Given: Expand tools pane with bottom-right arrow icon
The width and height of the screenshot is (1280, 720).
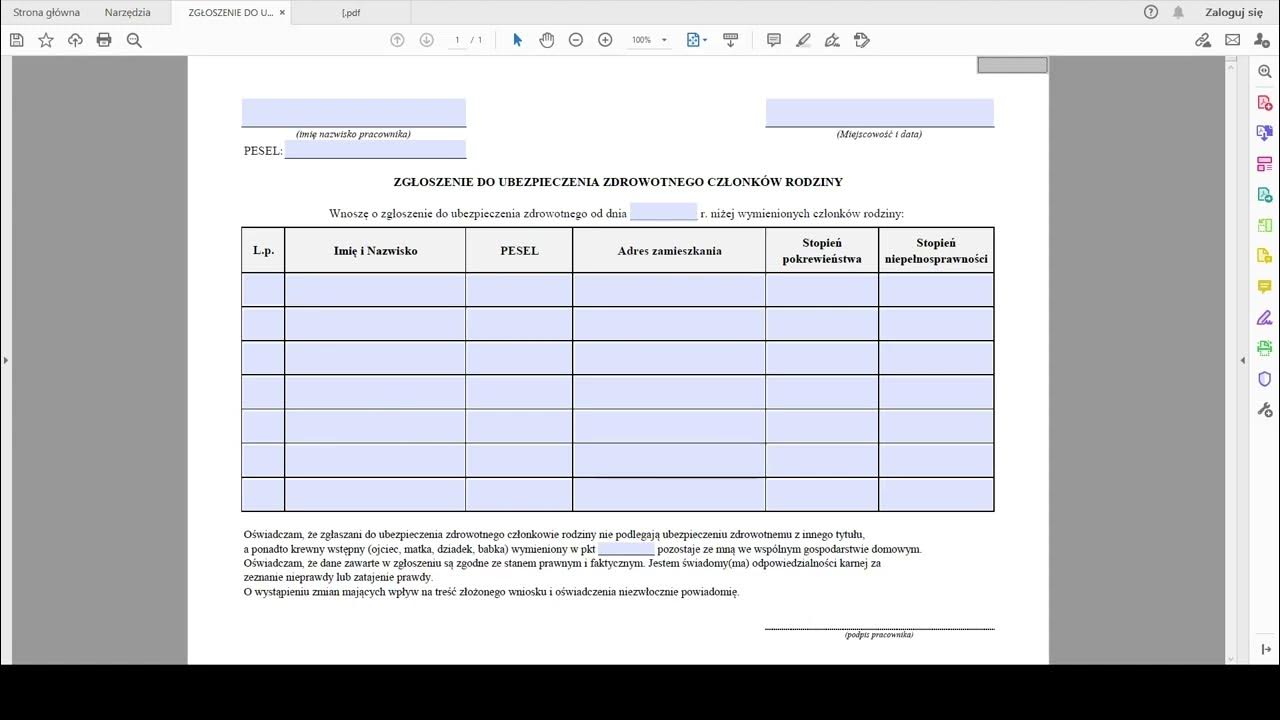Looking at the screenshot, I should 1265,650.
